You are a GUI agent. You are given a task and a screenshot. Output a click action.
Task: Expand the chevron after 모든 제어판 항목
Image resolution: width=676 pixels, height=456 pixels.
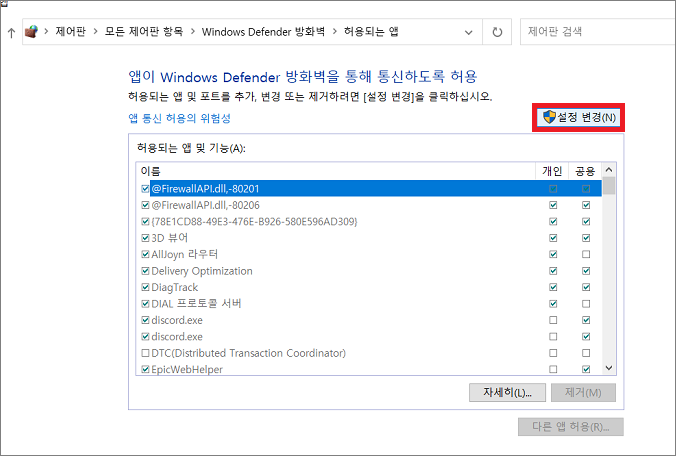[192, 31]
